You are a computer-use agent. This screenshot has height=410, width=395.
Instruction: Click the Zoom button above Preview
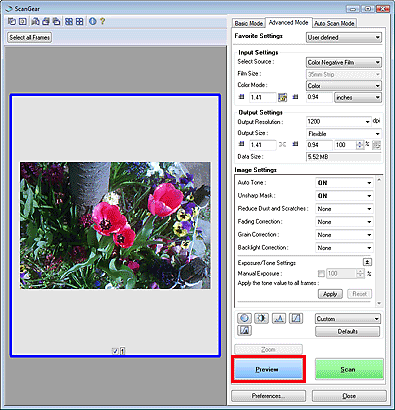pyautogui.click(x=268, y=350)
